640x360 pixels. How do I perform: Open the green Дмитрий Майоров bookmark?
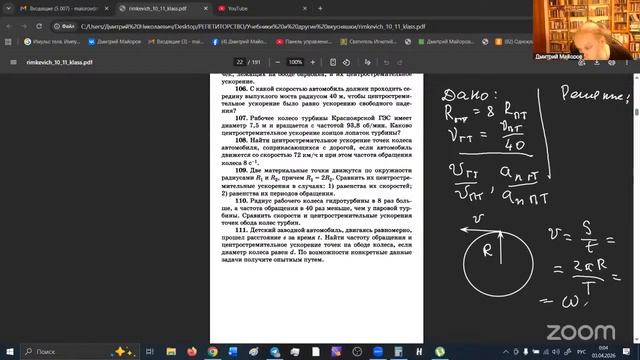click(446, 42)
